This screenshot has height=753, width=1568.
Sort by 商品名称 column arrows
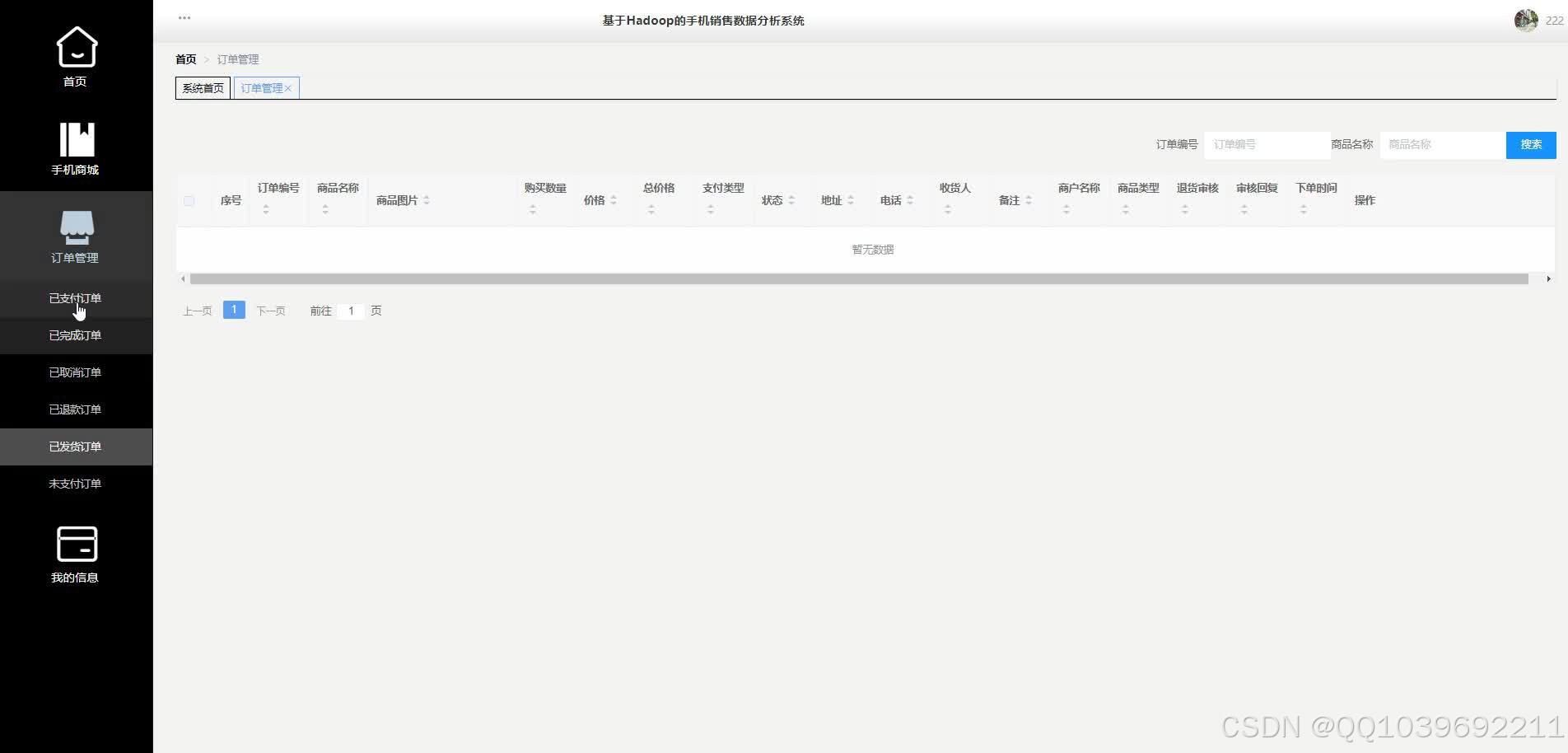pos(325,210)
